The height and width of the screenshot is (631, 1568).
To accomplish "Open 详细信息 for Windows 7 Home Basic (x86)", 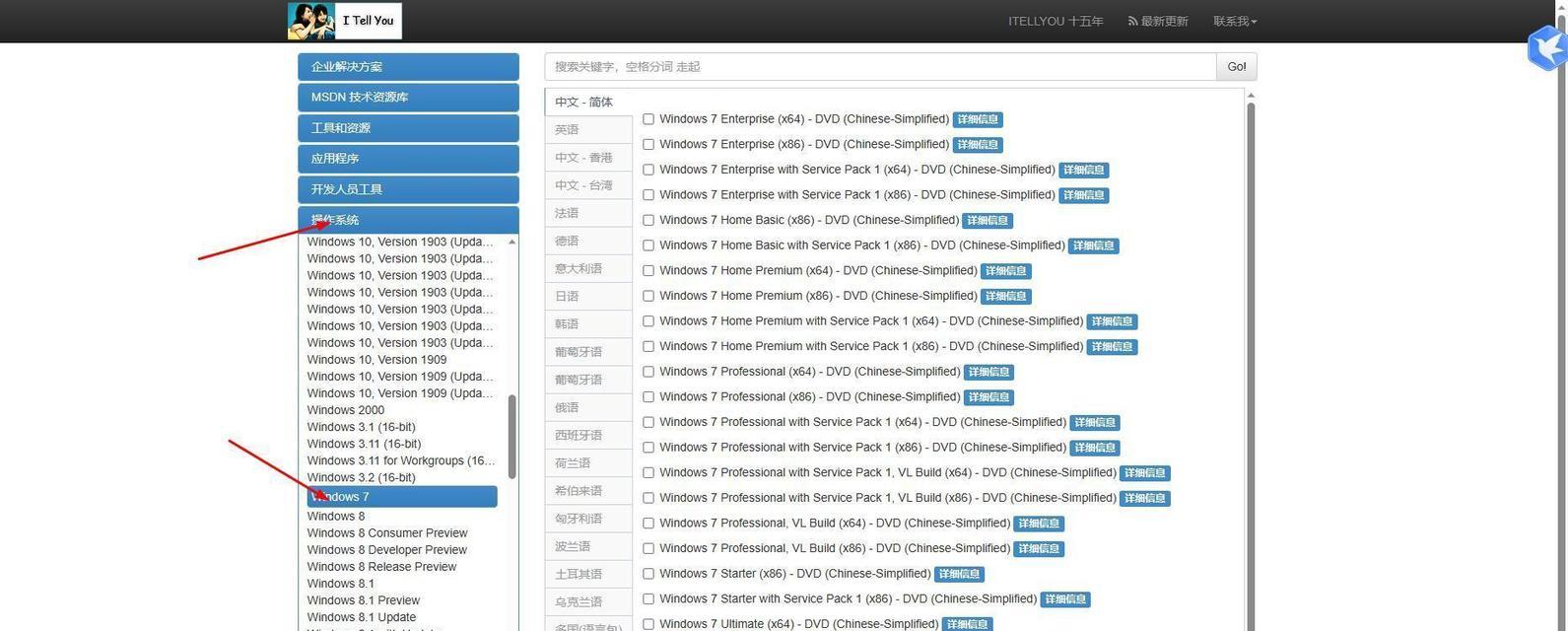I will 988,221.
